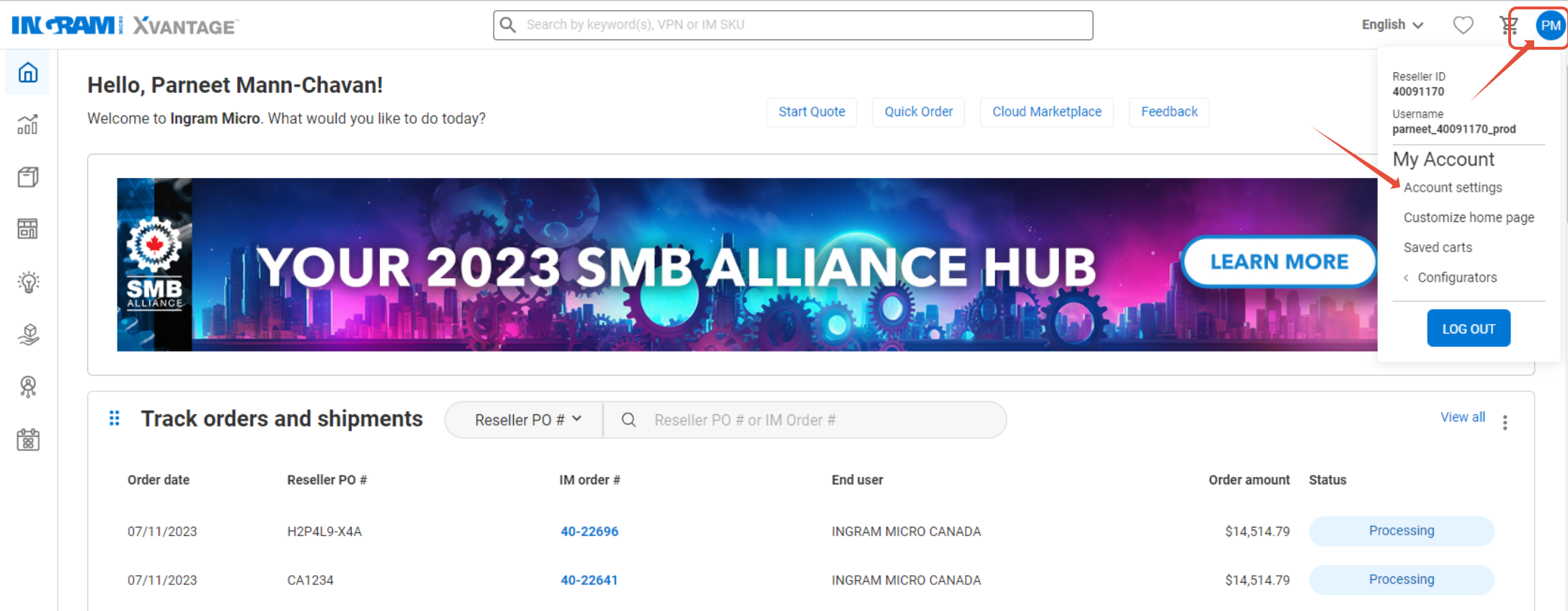Click the End user column header
The width and height of the screenshot is (1568, 611).
tap(857, 480)
